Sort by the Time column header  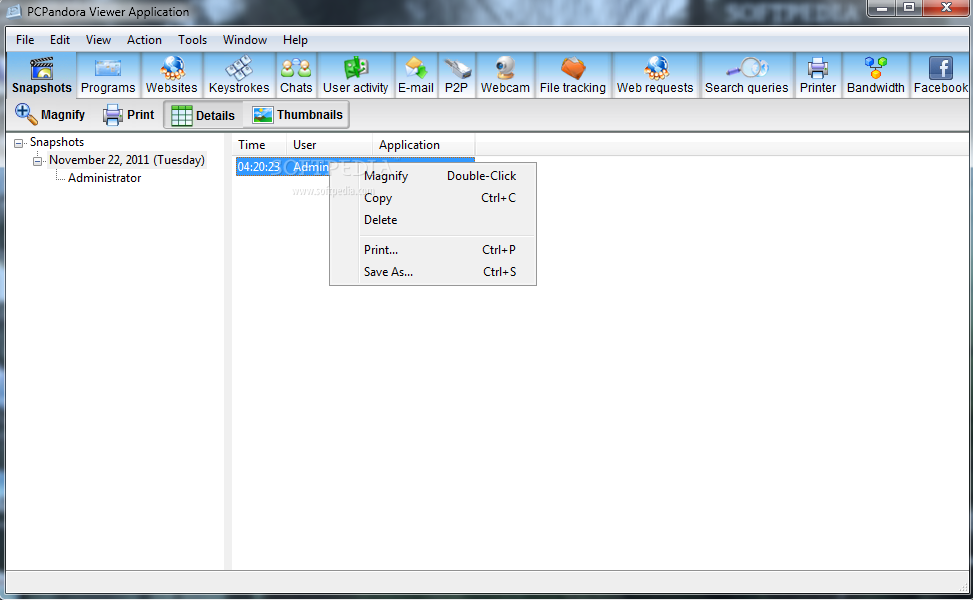click(x=260, y=145)
